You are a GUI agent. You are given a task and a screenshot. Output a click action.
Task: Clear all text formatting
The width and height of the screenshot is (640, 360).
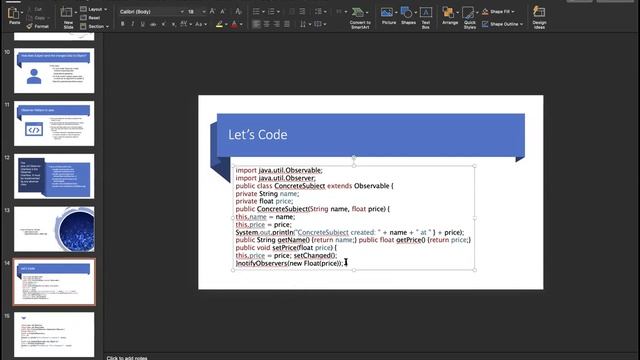pos(238,11)
